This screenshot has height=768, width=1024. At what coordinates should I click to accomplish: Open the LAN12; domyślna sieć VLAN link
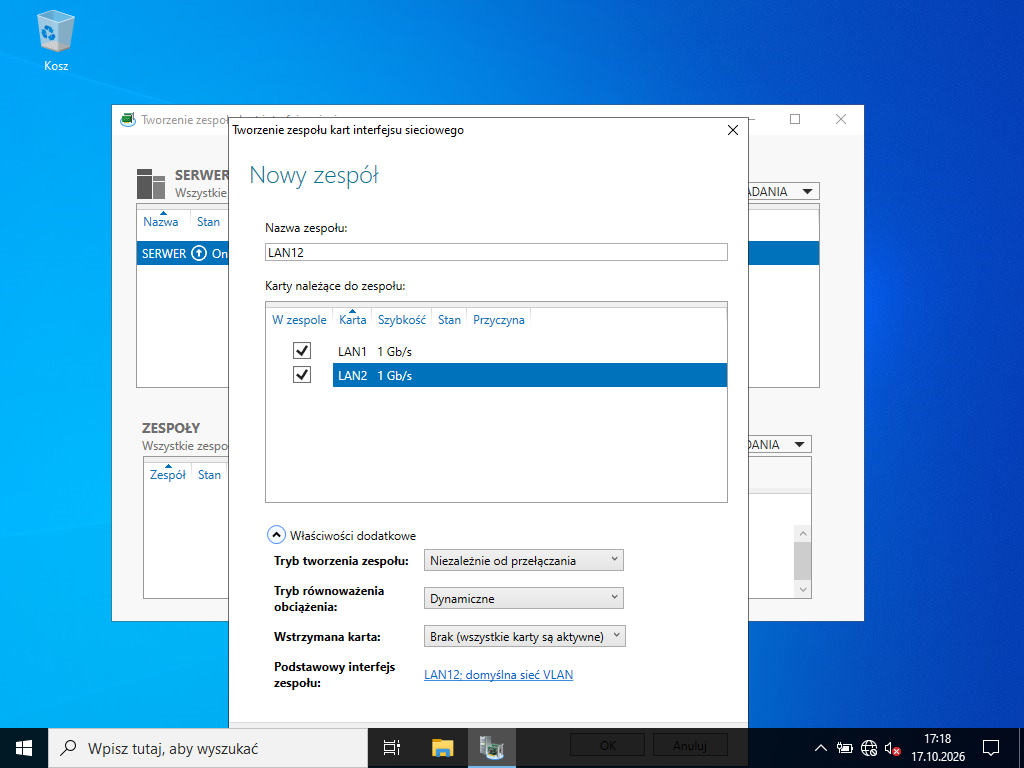[x=498, y=675]
